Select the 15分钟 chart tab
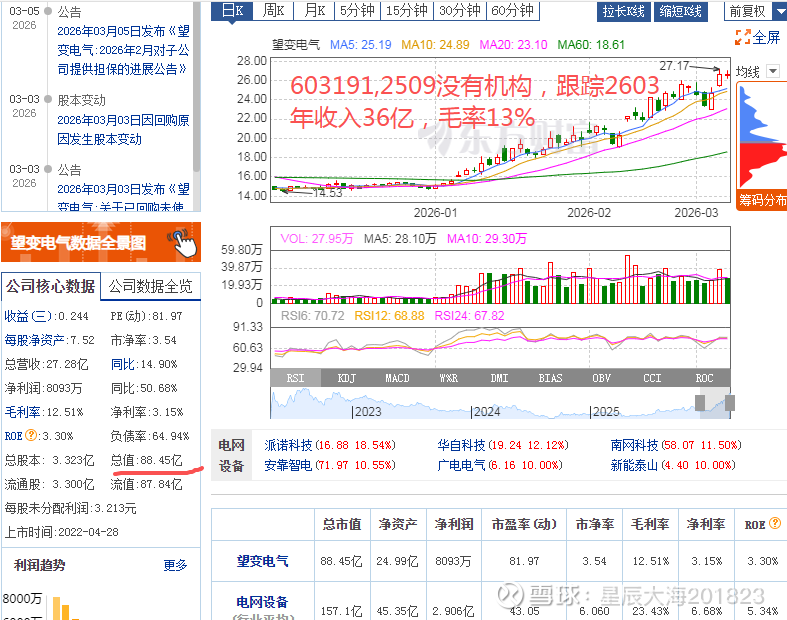This screenshot has width=787, height=620. 407,10
